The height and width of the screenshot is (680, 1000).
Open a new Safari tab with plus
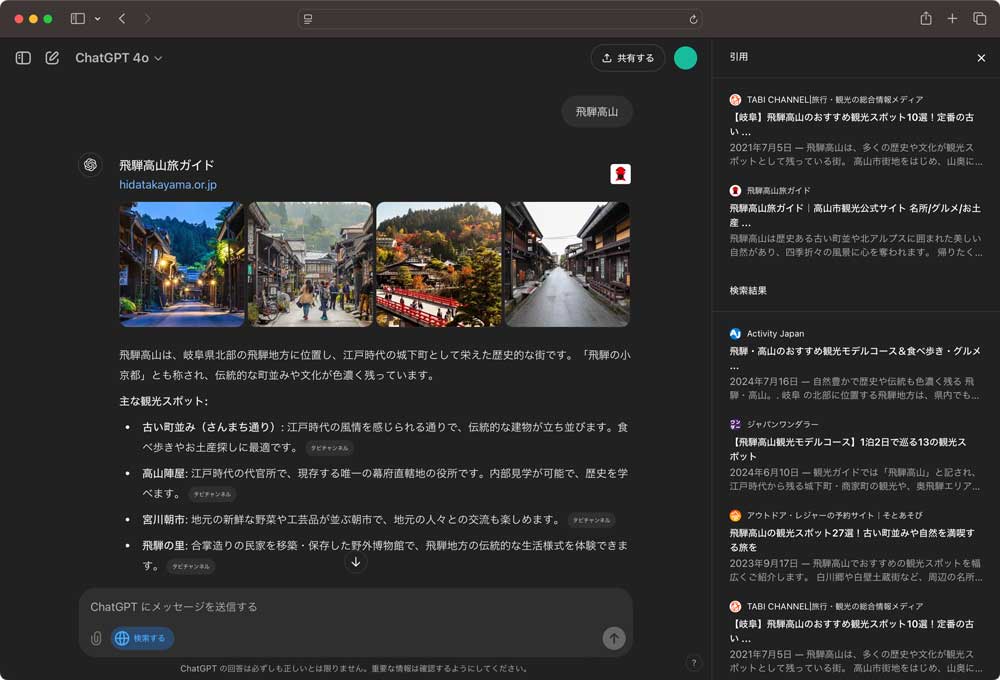(952, 18)
